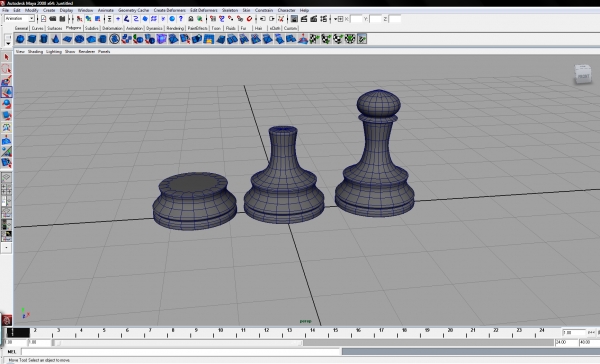This screenshot has width=600, height=364.
Task: Click the go-to-start playback button
Action: pyautogui.click(x=591, y=333)
